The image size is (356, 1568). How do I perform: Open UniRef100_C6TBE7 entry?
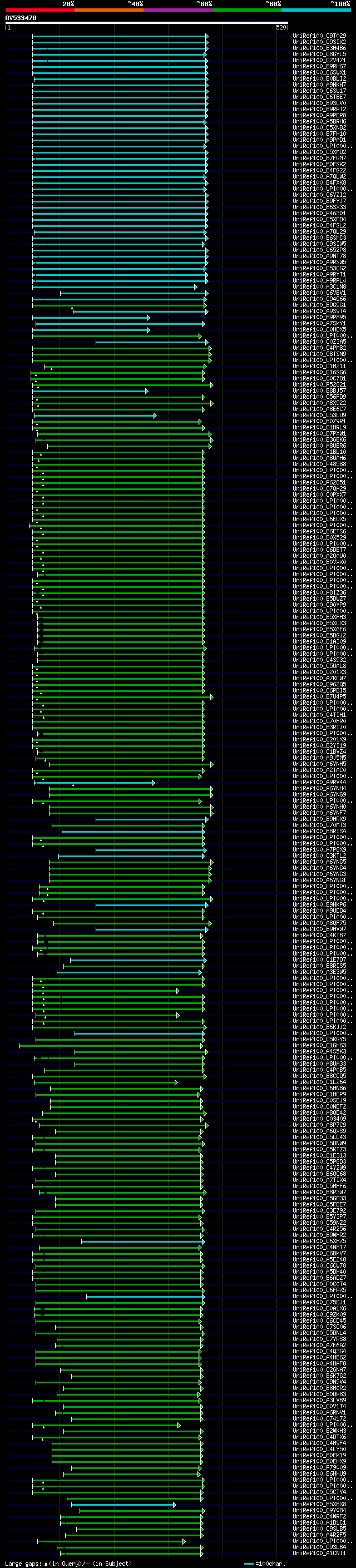319,97
